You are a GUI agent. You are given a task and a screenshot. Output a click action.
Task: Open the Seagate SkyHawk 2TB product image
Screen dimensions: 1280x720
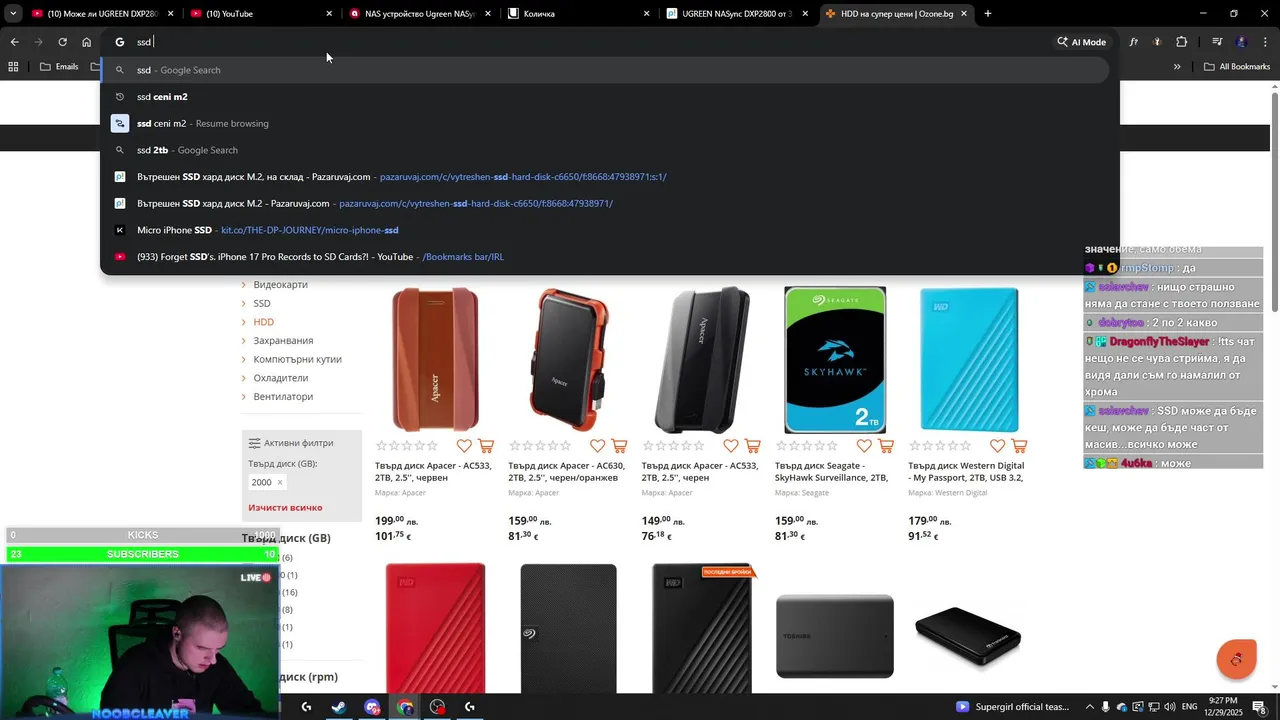(835, 360)
